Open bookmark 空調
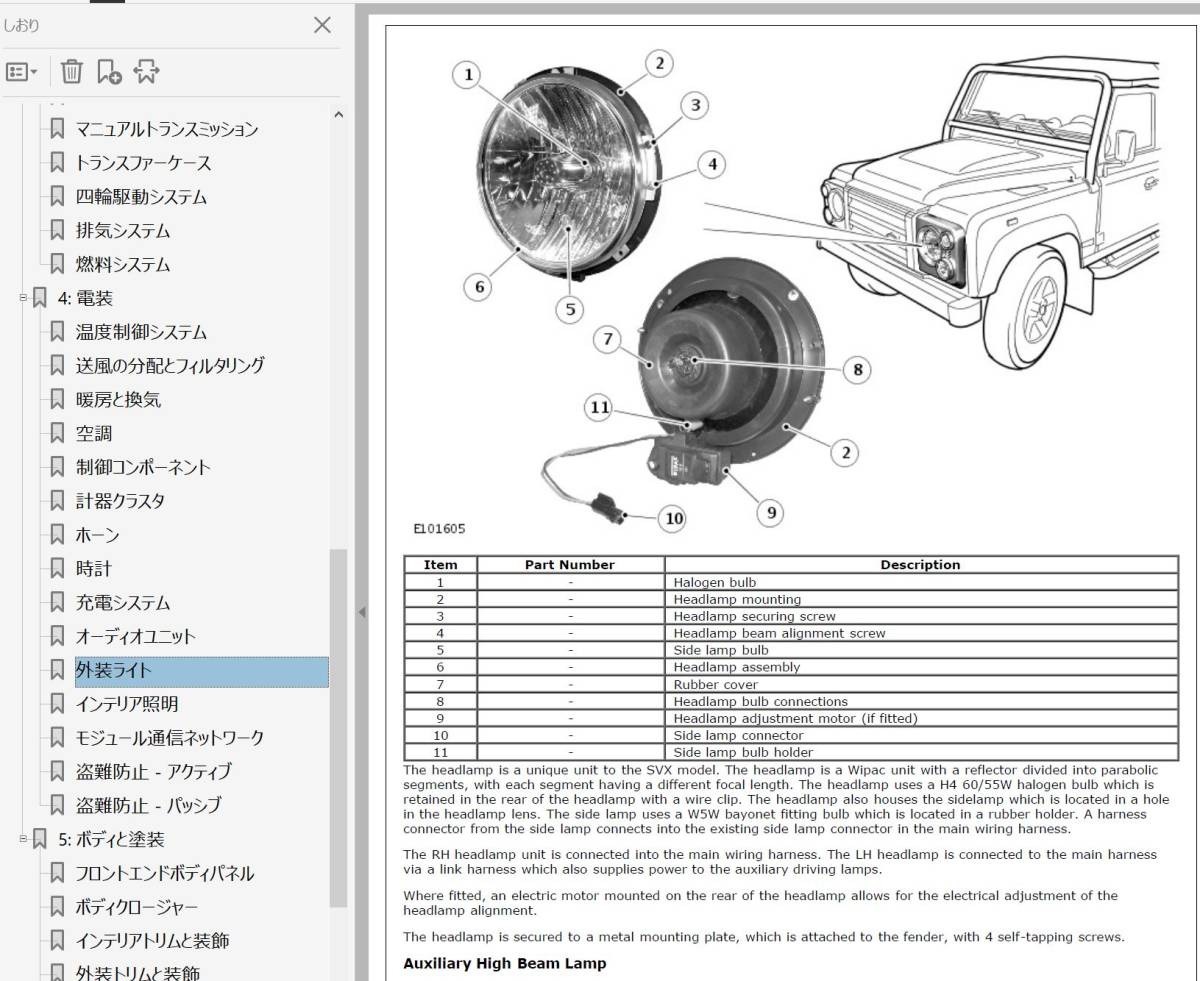Image resolution: width=1200 pixels, height=981 pixels. coord(94,434)
